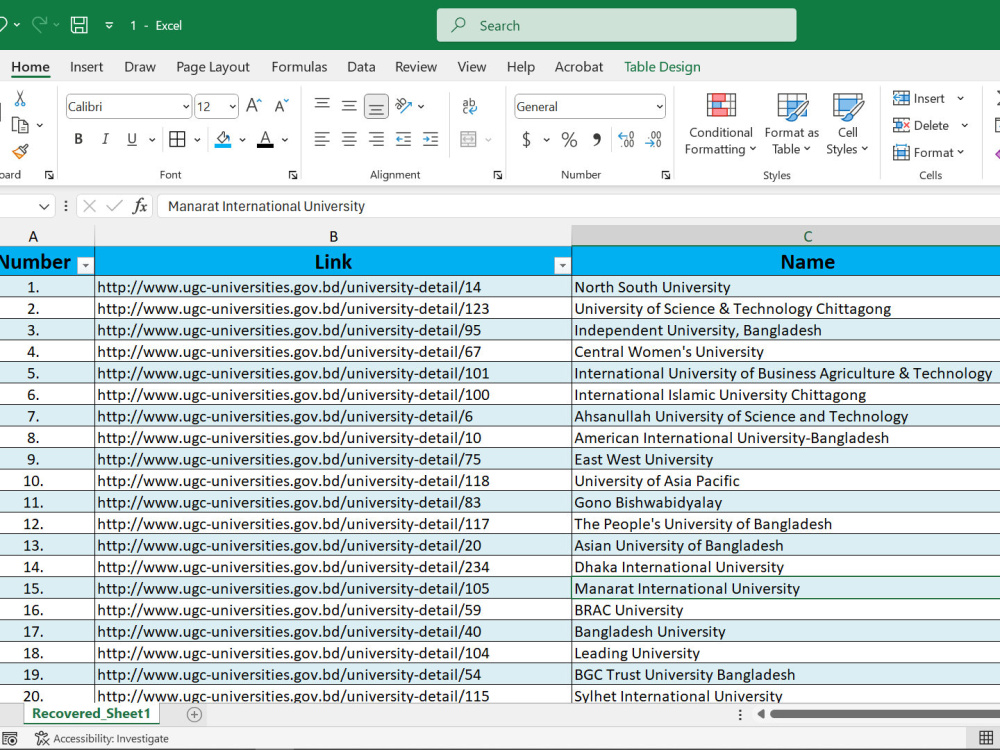The height and width of the screenshot is (750, 1000).
Task: Click the Fill Color yellow bucket
Action: (x=223, y=139)
